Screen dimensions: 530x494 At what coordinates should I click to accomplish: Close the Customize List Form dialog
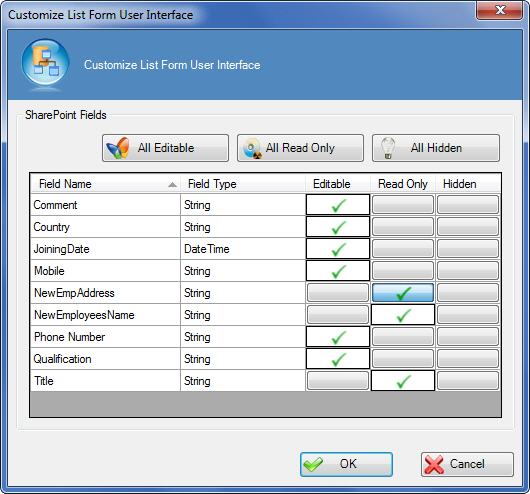click(x=500, y=10)
